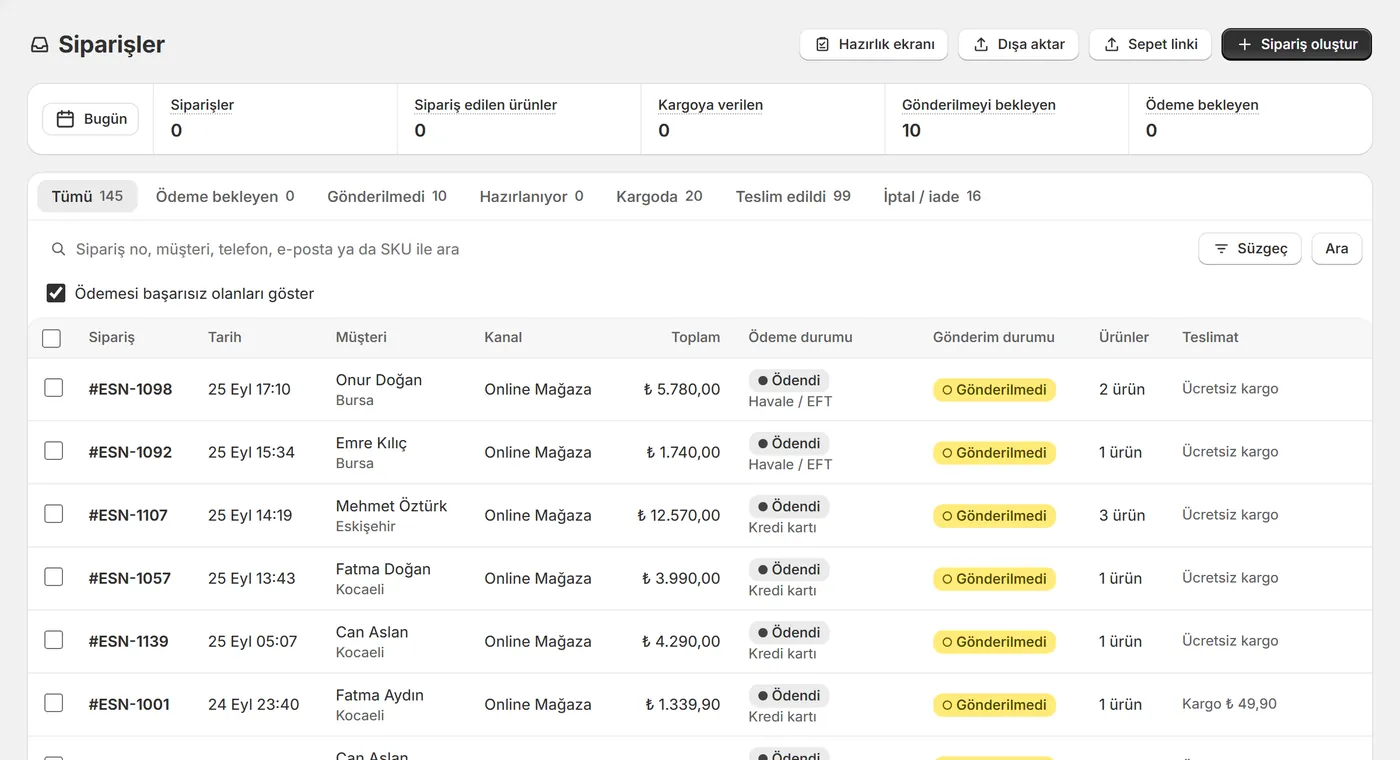The height and width of the screenshot is (760, 1400).
Task: Click the inbox icon beside Siparişler title
Action: pyautogui.click(x=40, y=45)
